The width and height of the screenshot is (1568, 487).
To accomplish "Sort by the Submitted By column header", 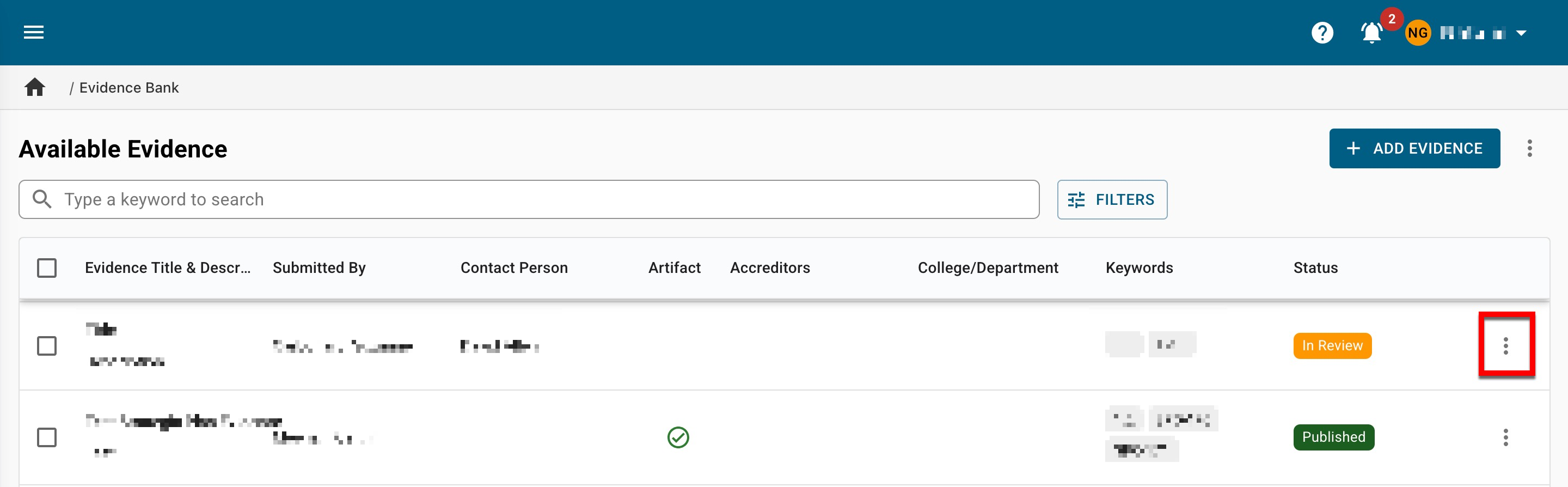I will coord(319,268).
